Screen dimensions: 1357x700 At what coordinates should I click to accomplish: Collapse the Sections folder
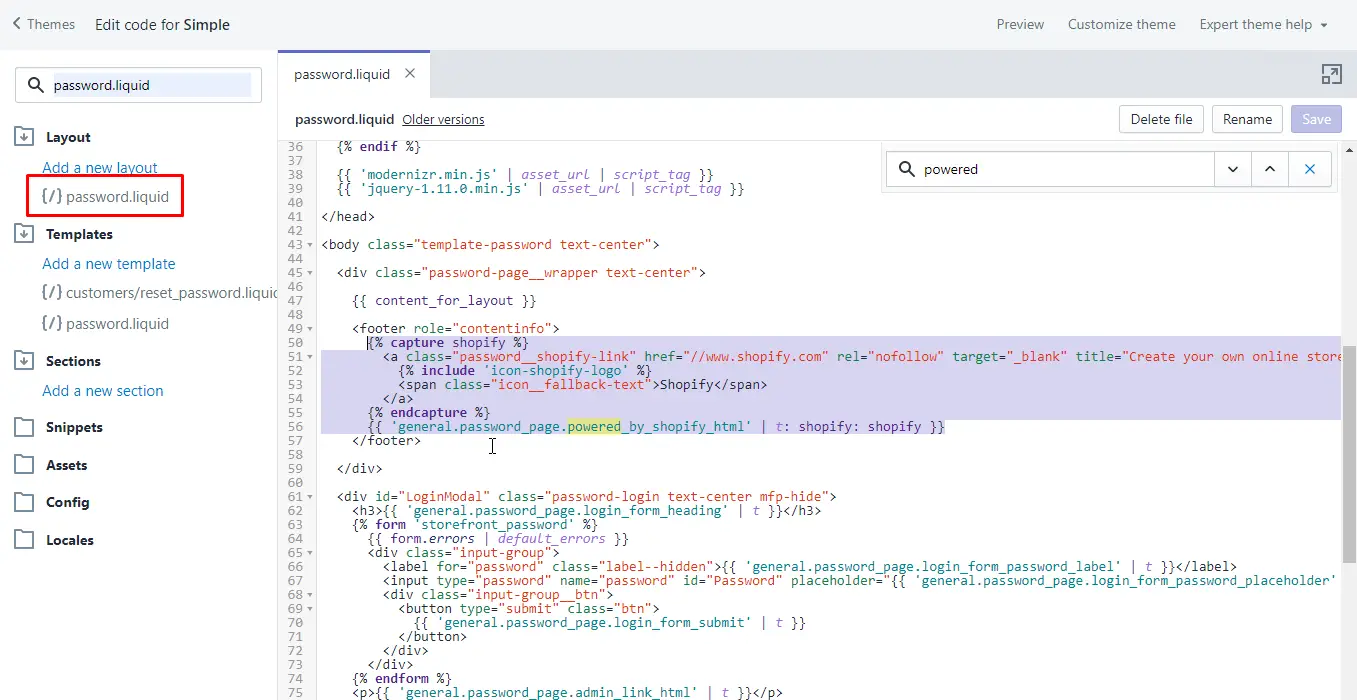click(25, 361)
